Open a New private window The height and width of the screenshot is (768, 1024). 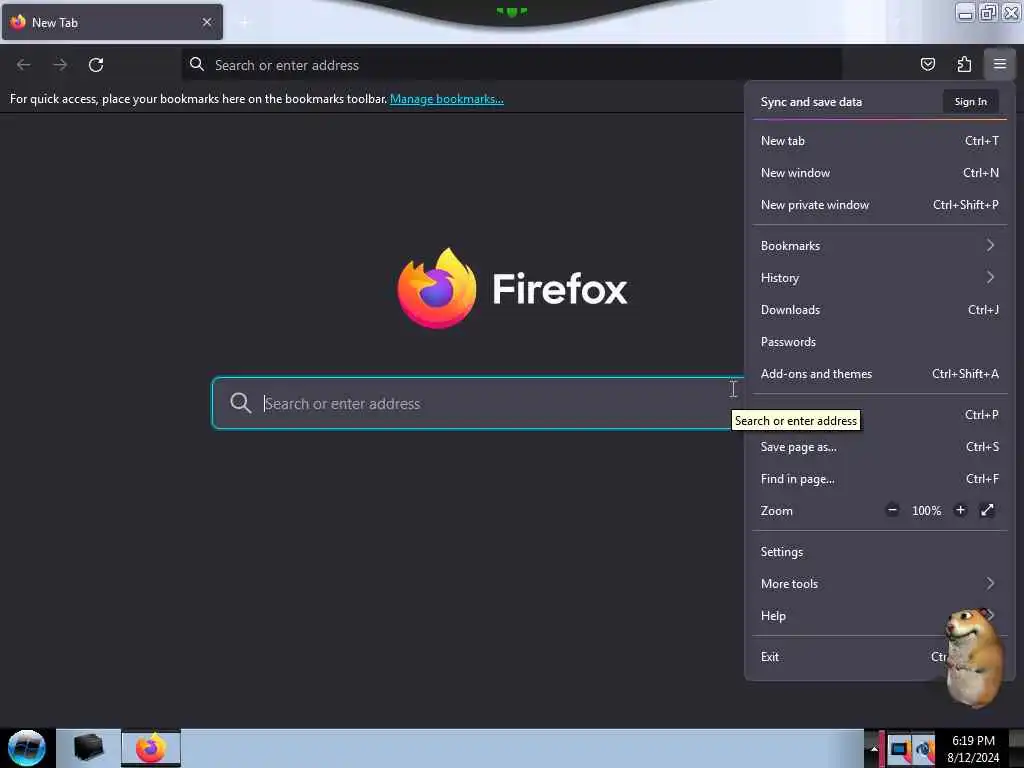tap(879, 204)
